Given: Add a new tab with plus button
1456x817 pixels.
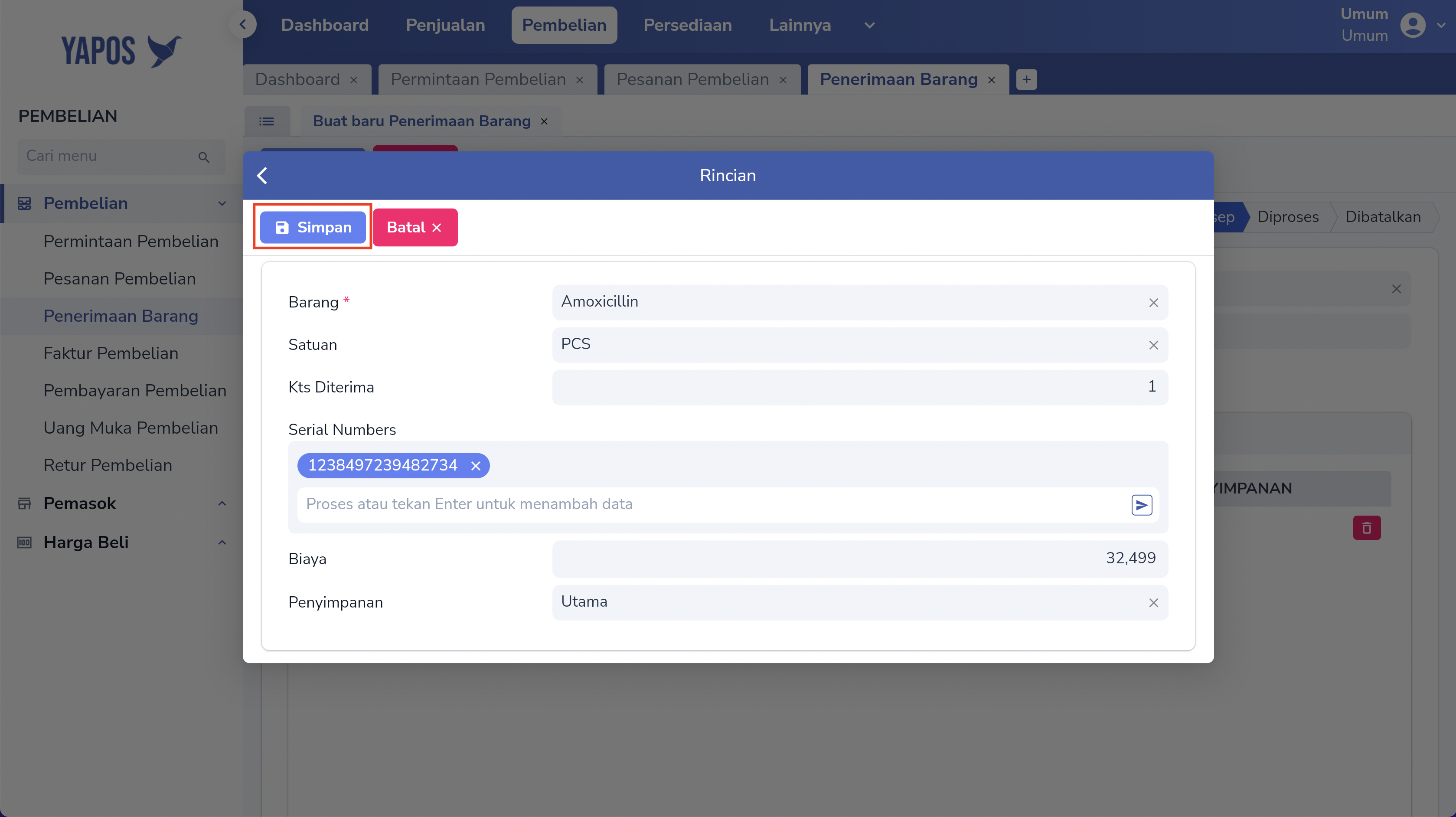Looking at the screenshot, I should pos(1026,80).
